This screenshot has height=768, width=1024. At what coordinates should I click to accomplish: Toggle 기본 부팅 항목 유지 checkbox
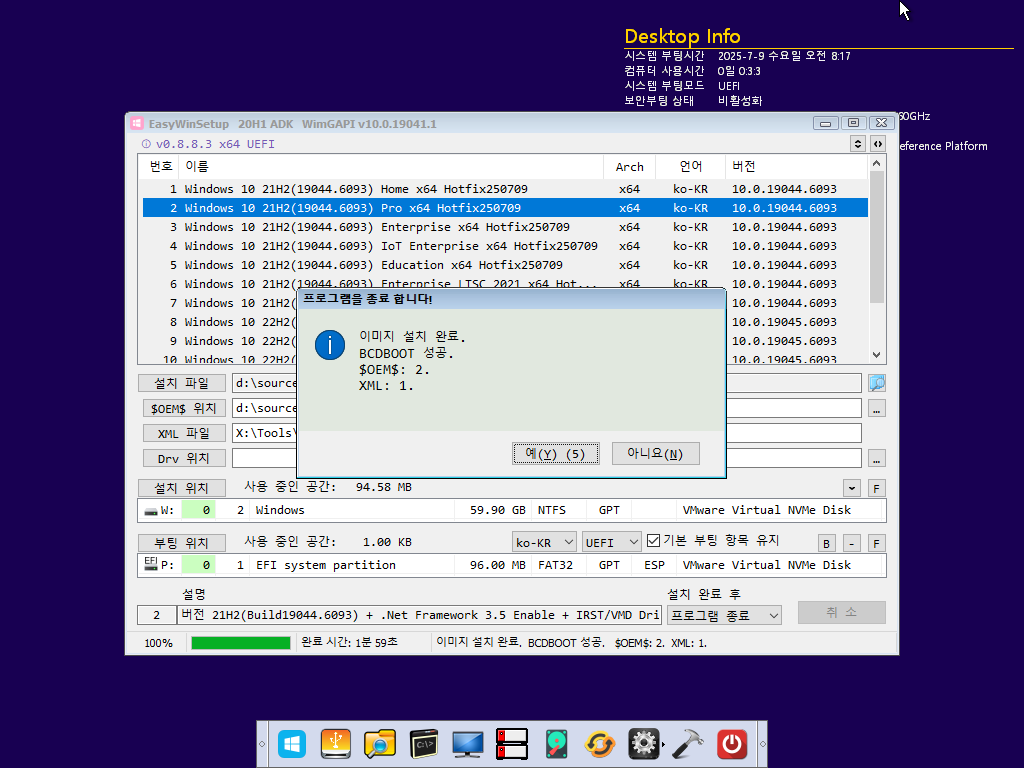pyautogui.click(x=653, y=541)
